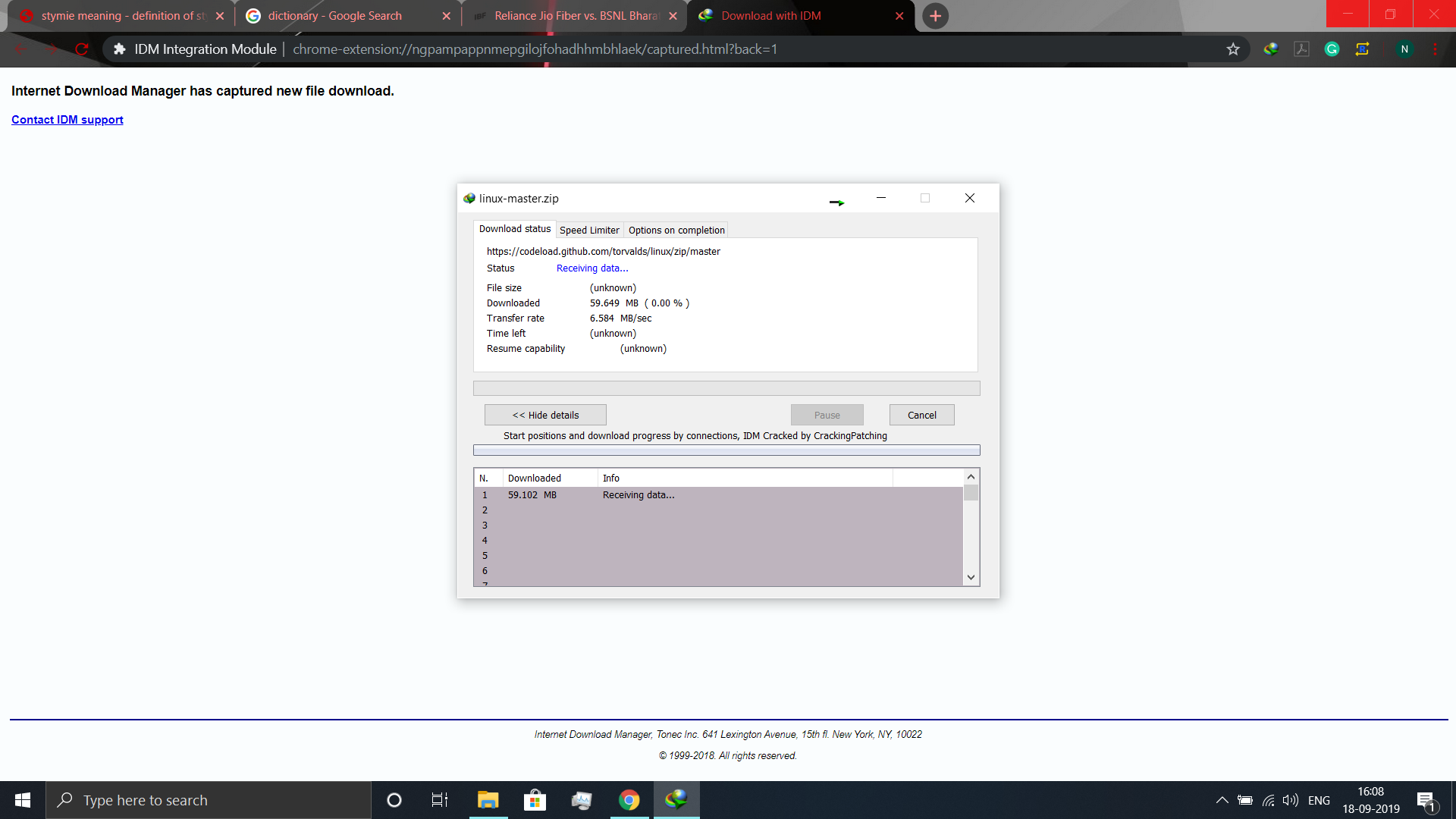Screen dimensions: 1456x819
Task: Click the download progress bar
Action: (727, 386)
